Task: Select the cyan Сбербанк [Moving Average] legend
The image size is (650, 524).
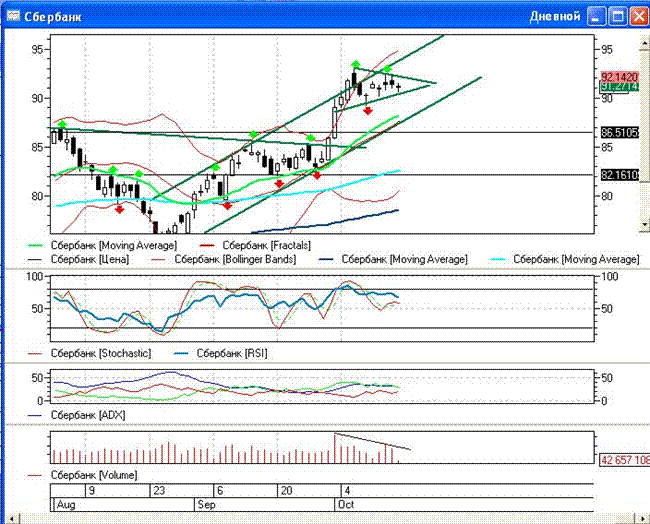Action: coord(565,260)
